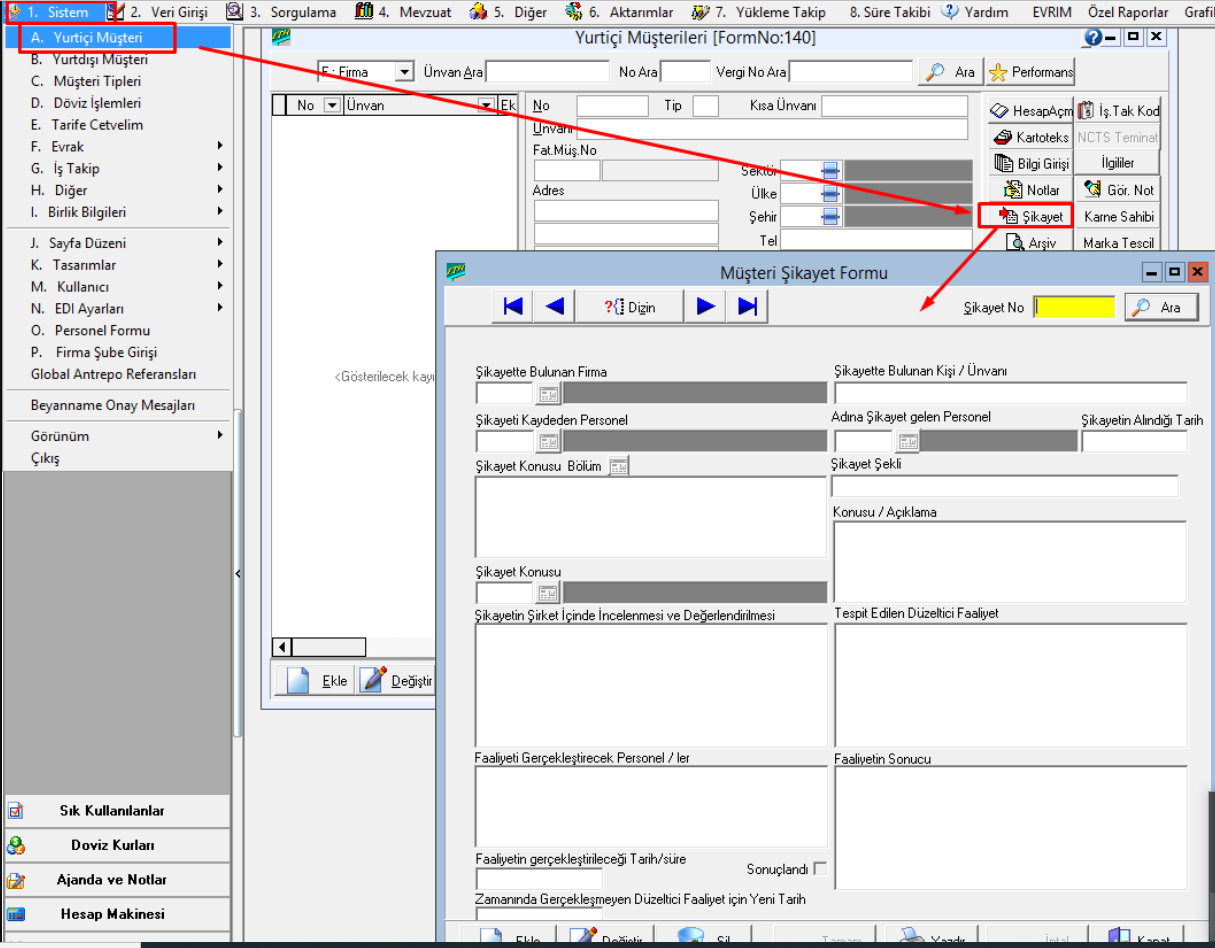Open Performans star button
The width and height of the screenshot is (1215, 948).
[1029, 72]
